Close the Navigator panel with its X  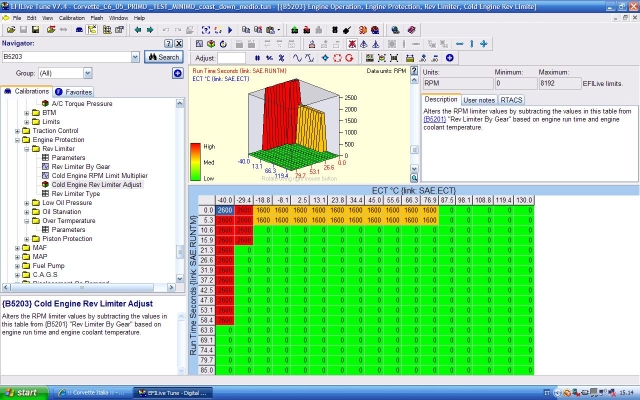[179, 43]
